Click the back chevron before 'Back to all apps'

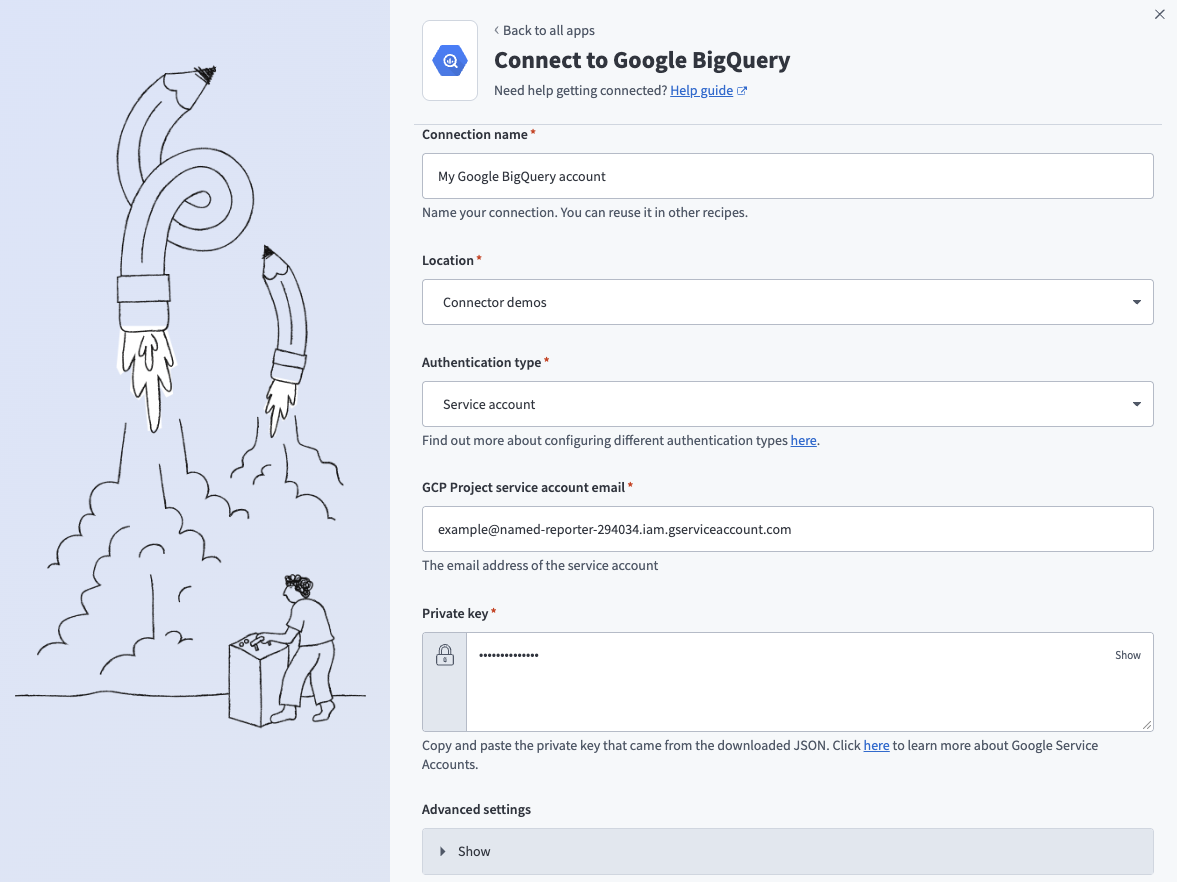494,30
